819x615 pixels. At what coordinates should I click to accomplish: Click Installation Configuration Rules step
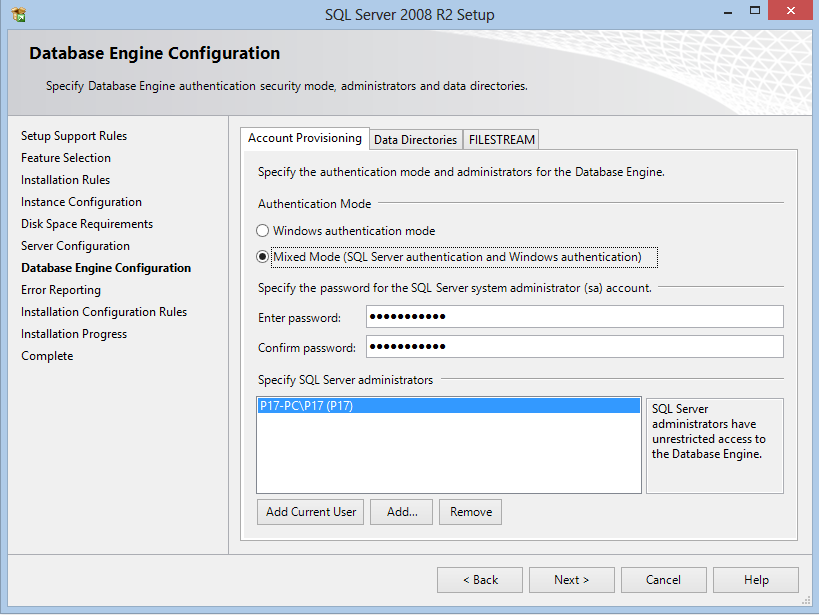(104, 311)
